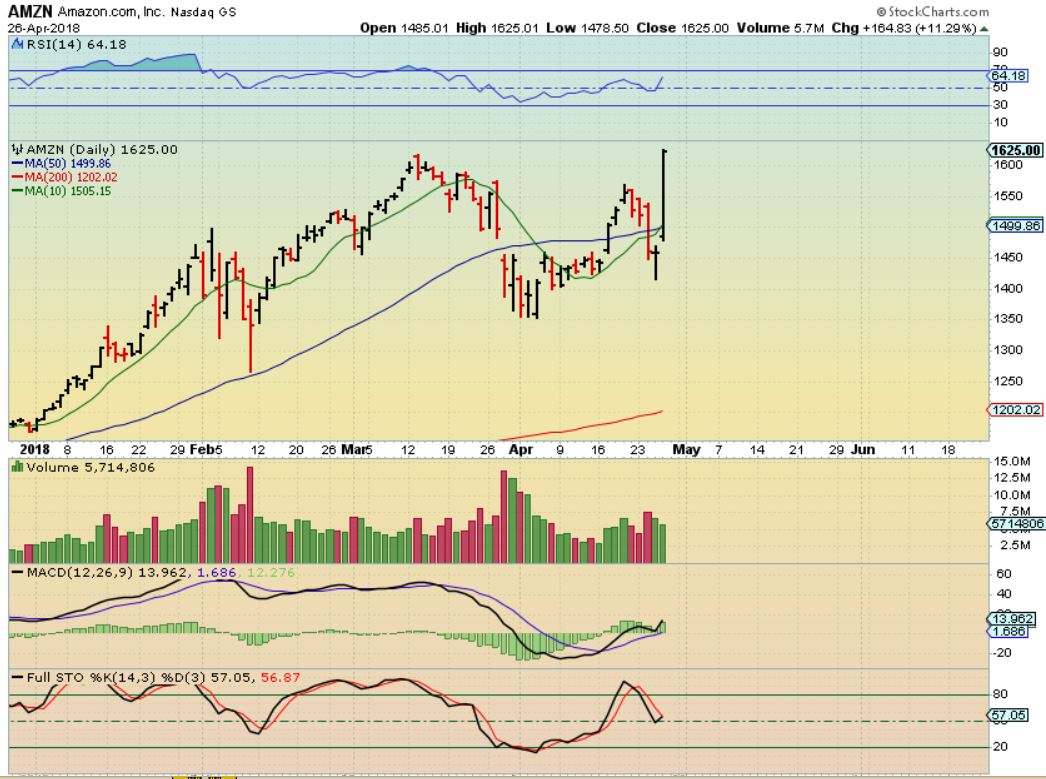Click the blue MA(50) legend line marker
This screenshot has height=779, width=1046.
[x=17, y=163]
